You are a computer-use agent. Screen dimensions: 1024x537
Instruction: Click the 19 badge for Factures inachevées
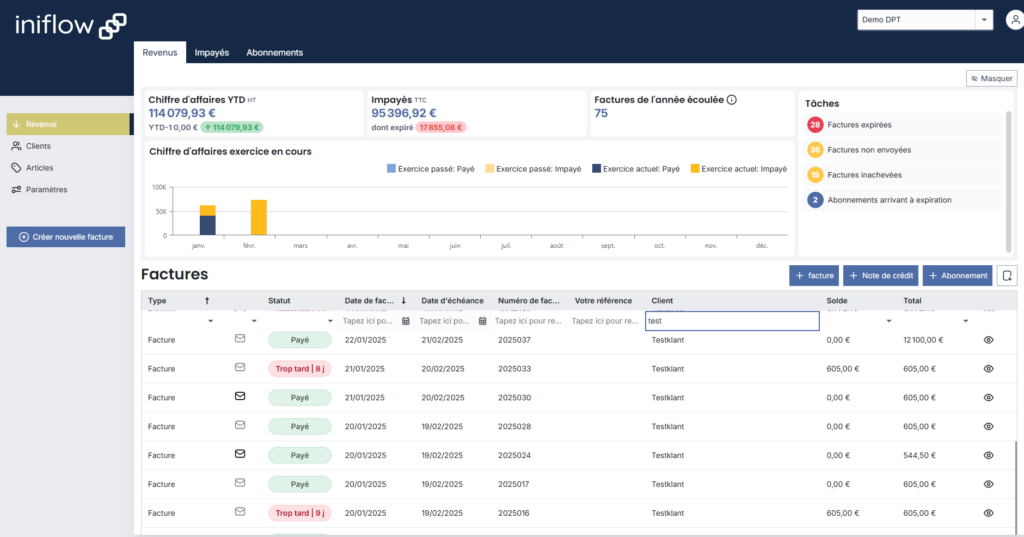tap(814, 175)
